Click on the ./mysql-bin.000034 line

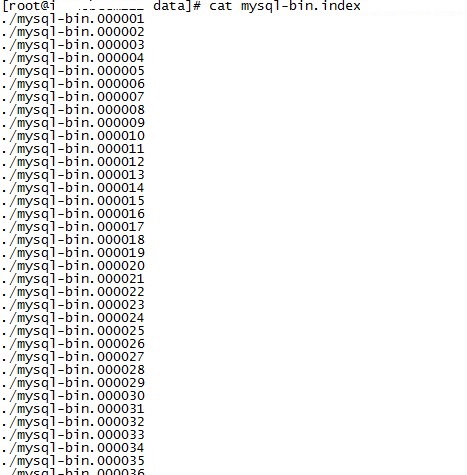tap(73, 448)
